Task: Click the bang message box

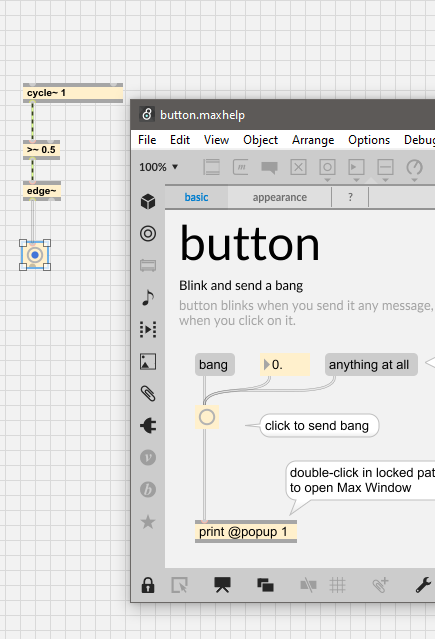Action: pos(215,365)
